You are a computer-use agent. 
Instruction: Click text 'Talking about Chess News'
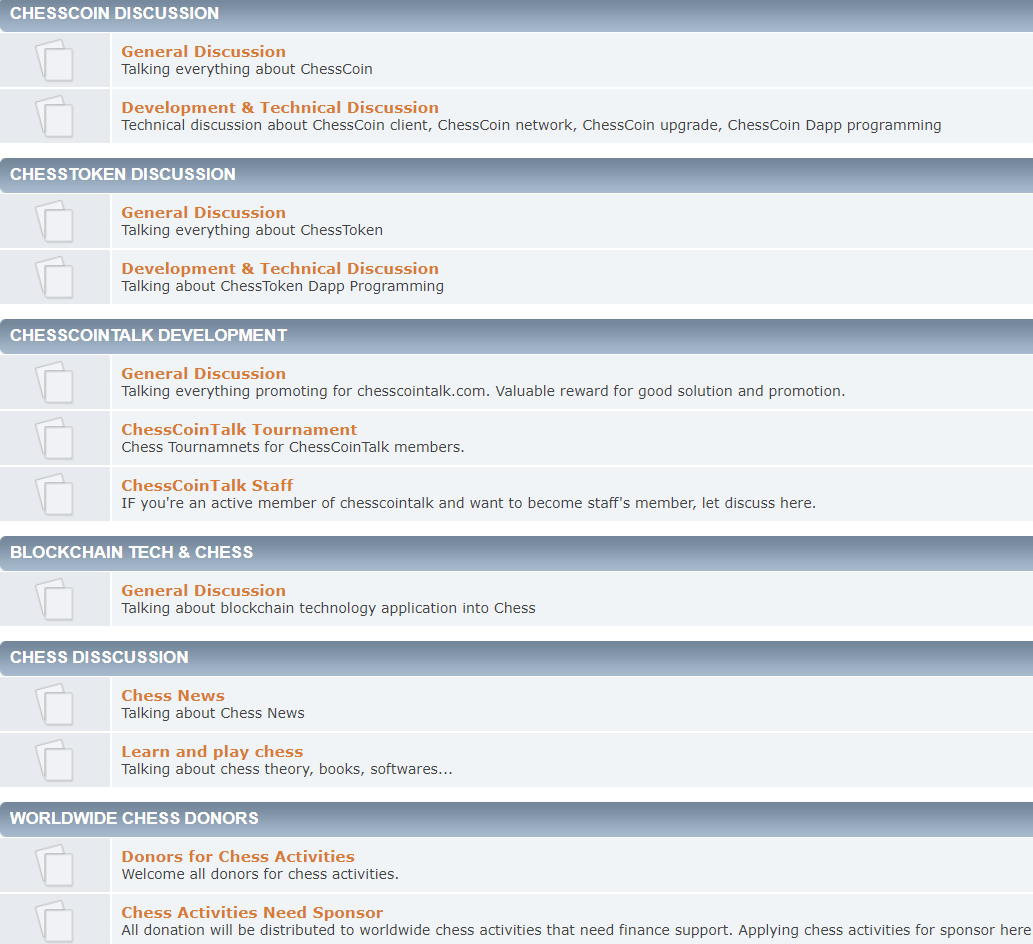[x=213, y=713]
